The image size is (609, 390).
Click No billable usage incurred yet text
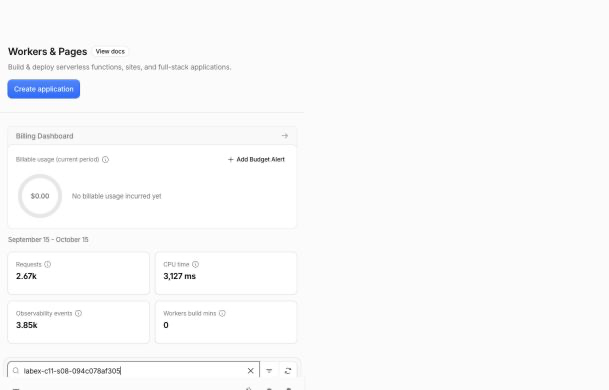pyautogui.click(x=117, y=196)
